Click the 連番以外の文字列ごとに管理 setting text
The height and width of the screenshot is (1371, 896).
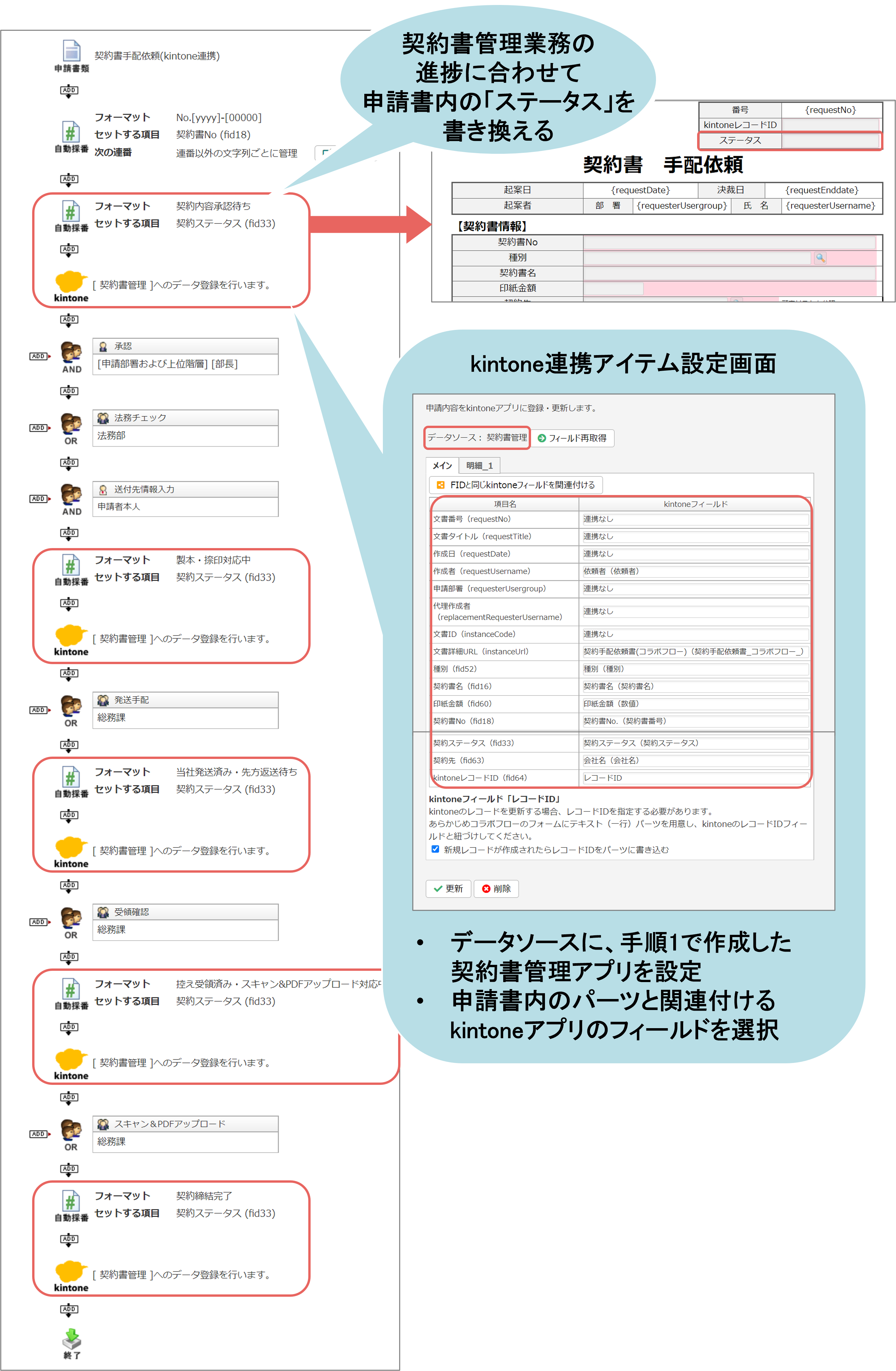coord(237,153)
